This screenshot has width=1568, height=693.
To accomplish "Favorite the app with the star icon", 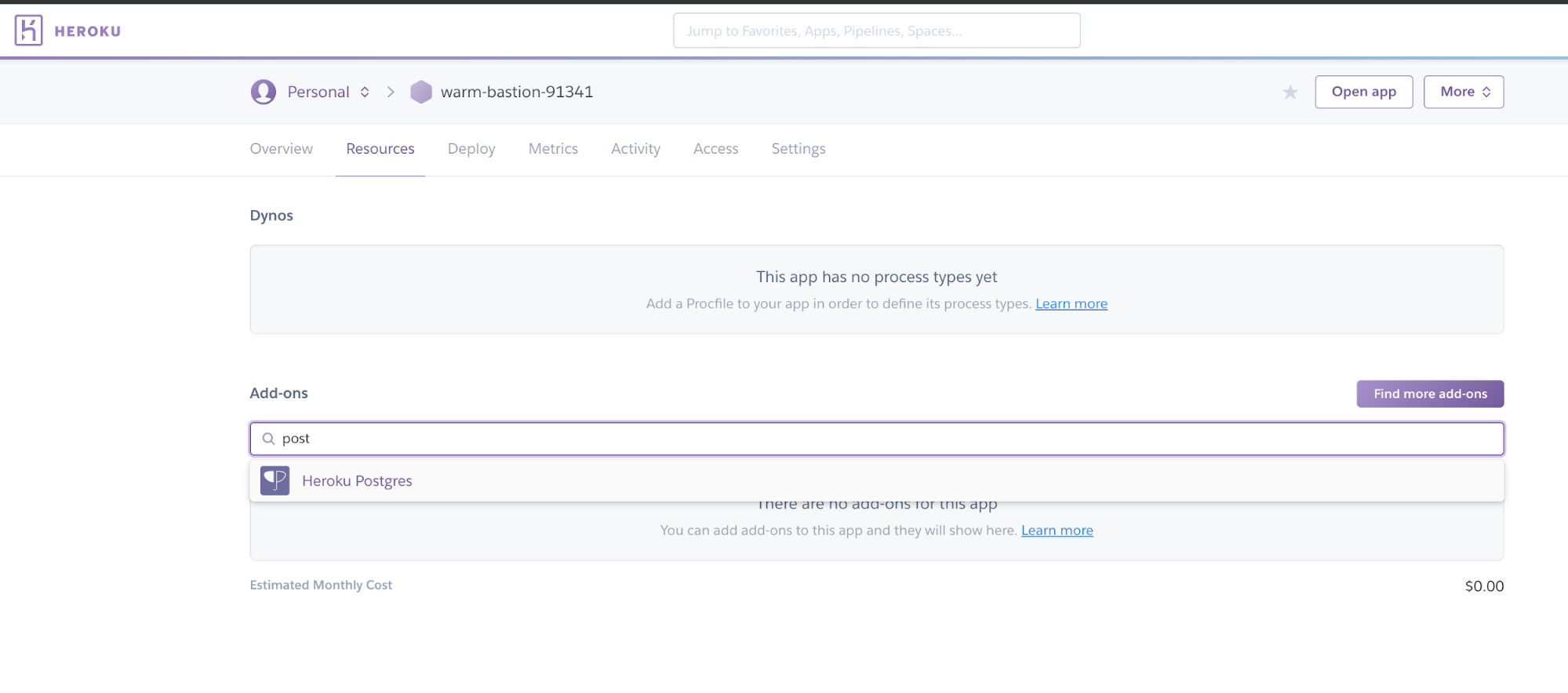I will click(1290, 93).
